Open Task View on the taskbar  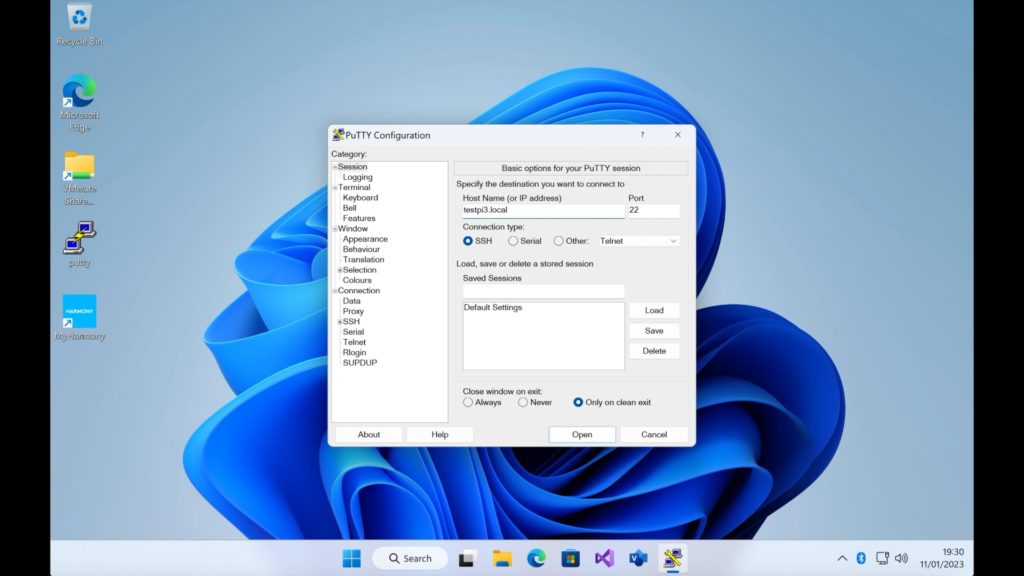(x=466, y=558)
